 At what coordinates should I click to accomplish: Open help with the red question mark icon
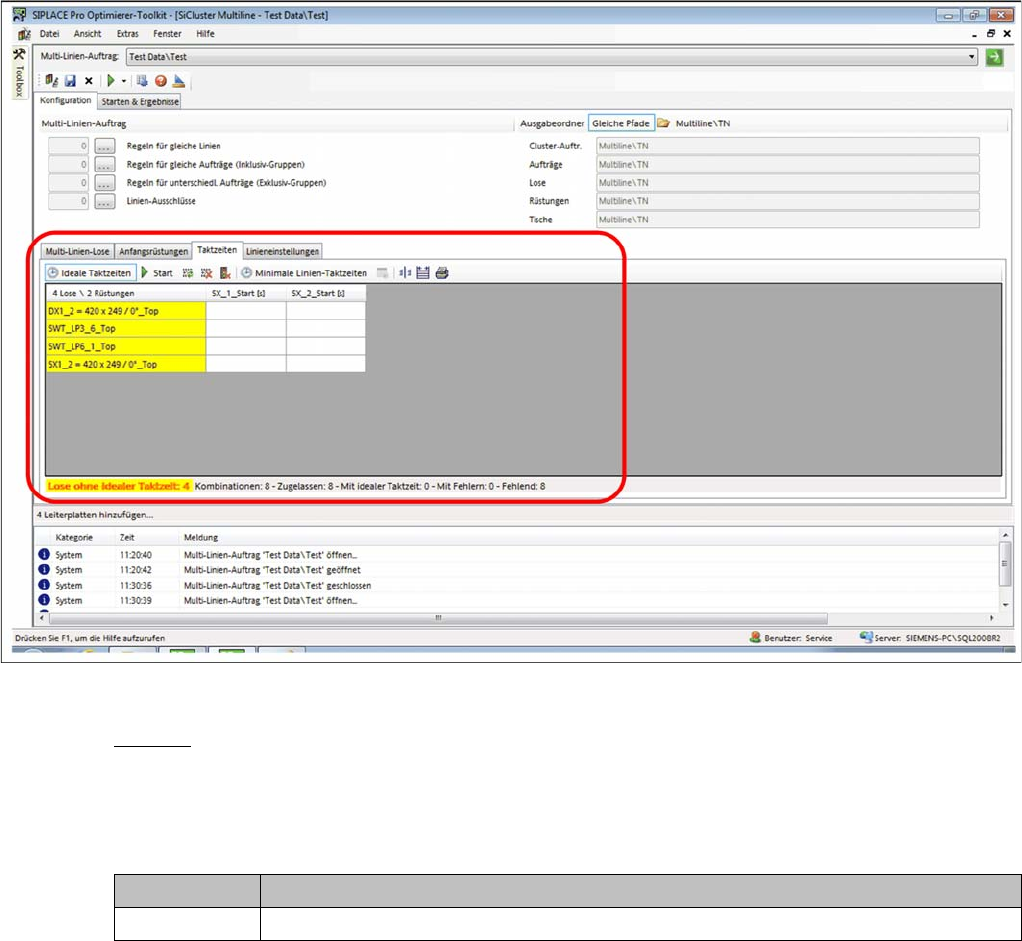point(160,81)
